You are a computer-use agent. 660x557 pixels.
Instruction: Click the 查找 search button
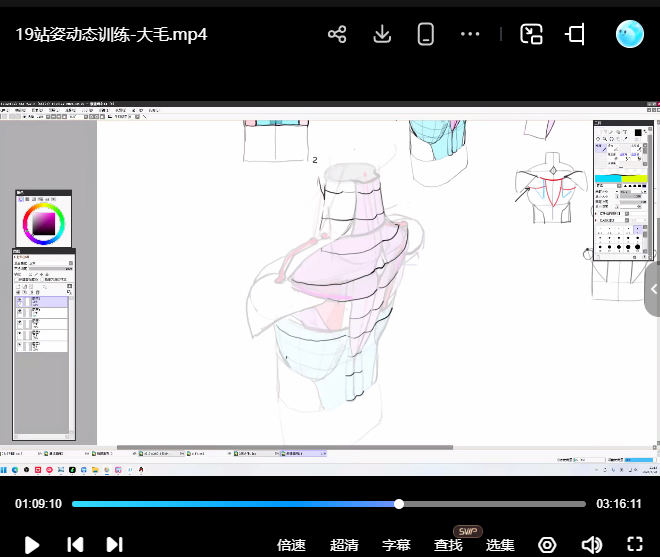pos(448,545)
